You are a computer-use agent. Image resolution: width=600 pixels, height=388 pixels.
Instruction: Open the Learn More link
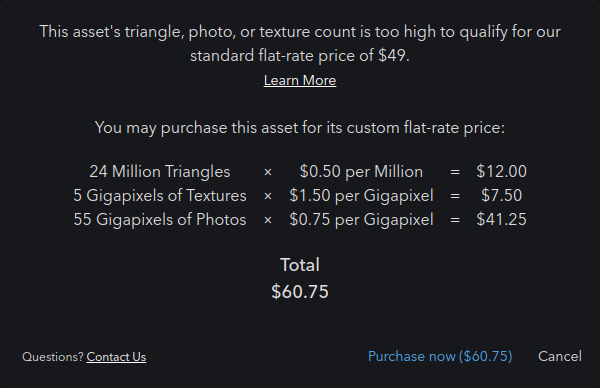pyautogui.click(x=300, y=80)
